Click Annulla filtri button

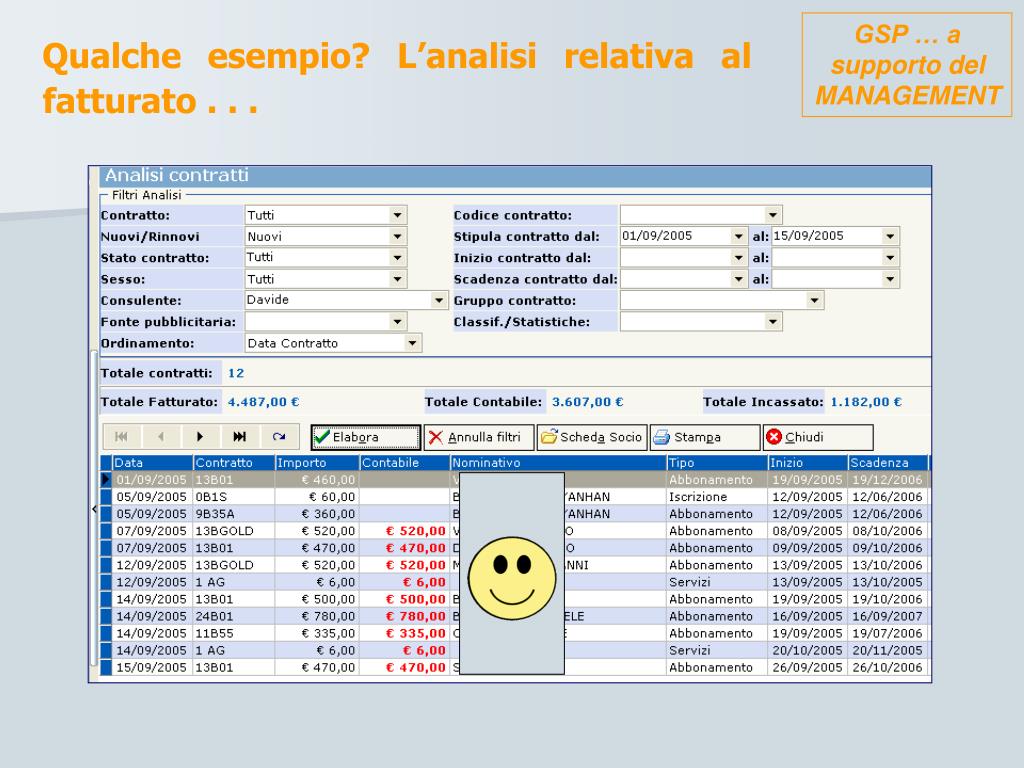(x=479, y=437)
